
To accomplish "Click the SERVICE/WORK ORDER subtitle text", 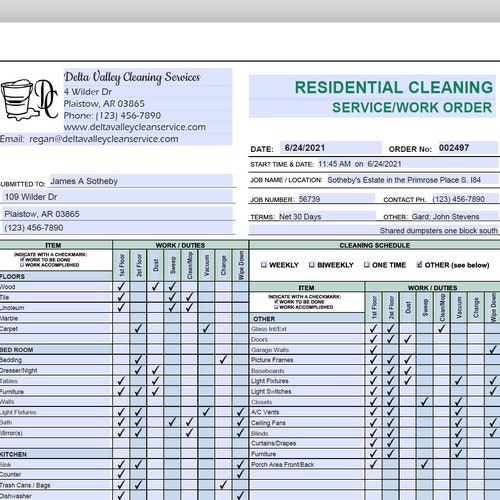I will pyautogui.click(x=412, y=108).
